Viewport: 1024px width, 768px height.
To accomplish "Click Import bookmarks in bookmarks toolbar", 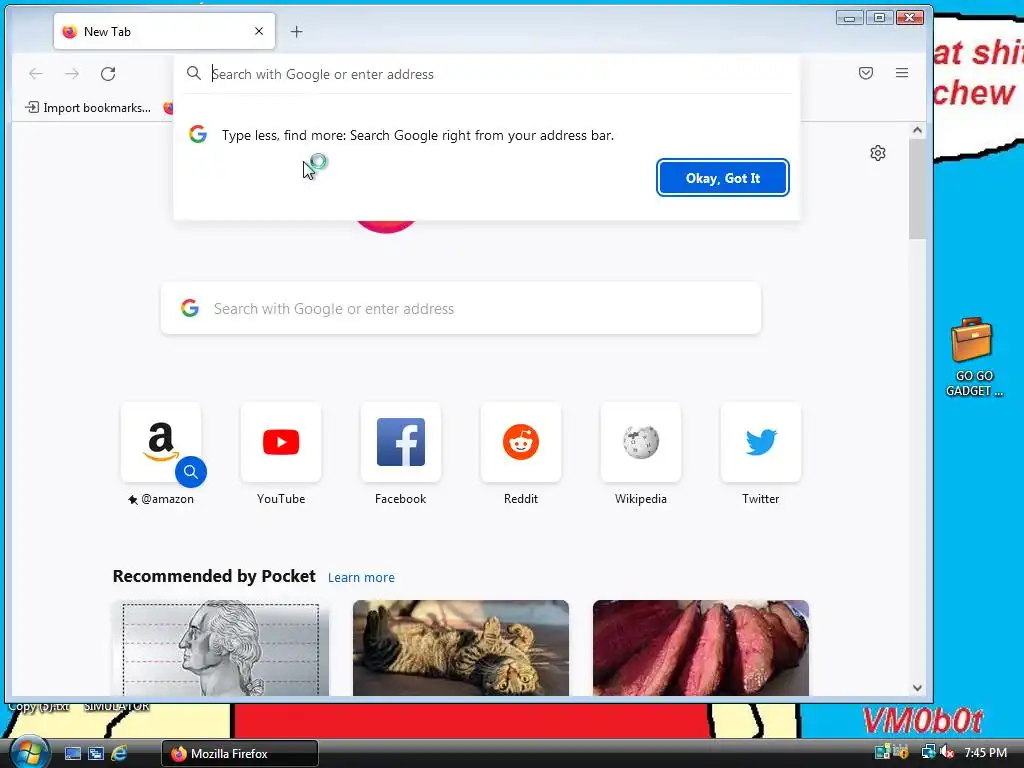I will pyautogui.click(x=88, y=108).
